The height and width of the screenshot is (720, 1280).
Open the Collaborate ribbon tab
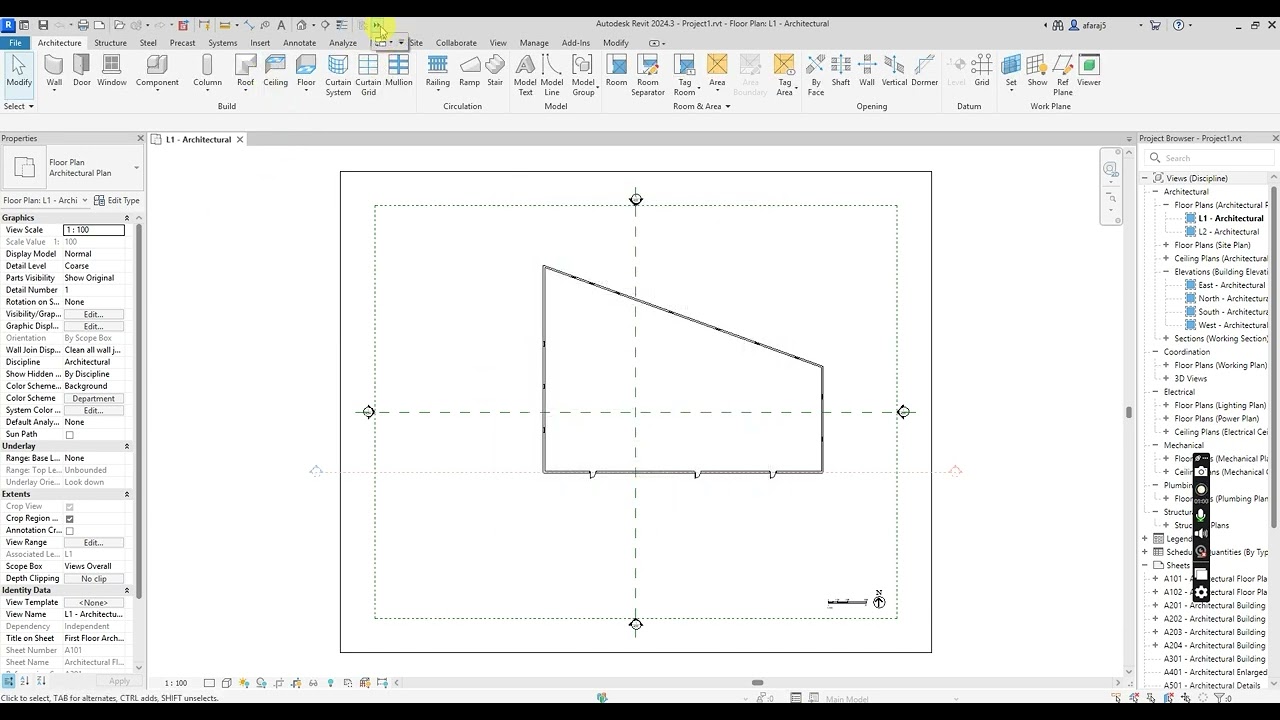pyautogui.click(x=456, y=43)
